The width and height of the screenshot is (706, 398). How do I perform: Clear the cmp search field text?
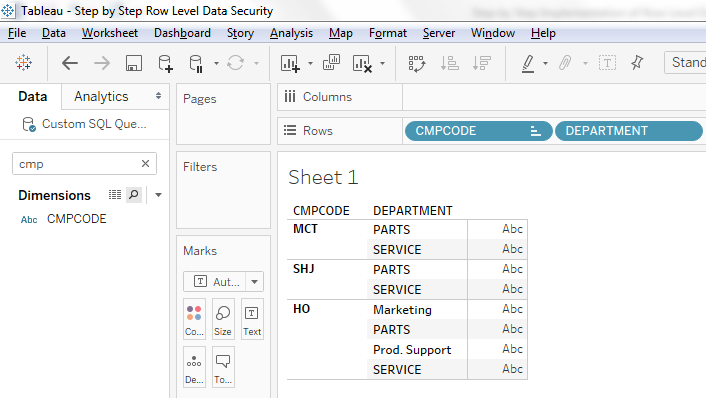click(x=145, y=163)
